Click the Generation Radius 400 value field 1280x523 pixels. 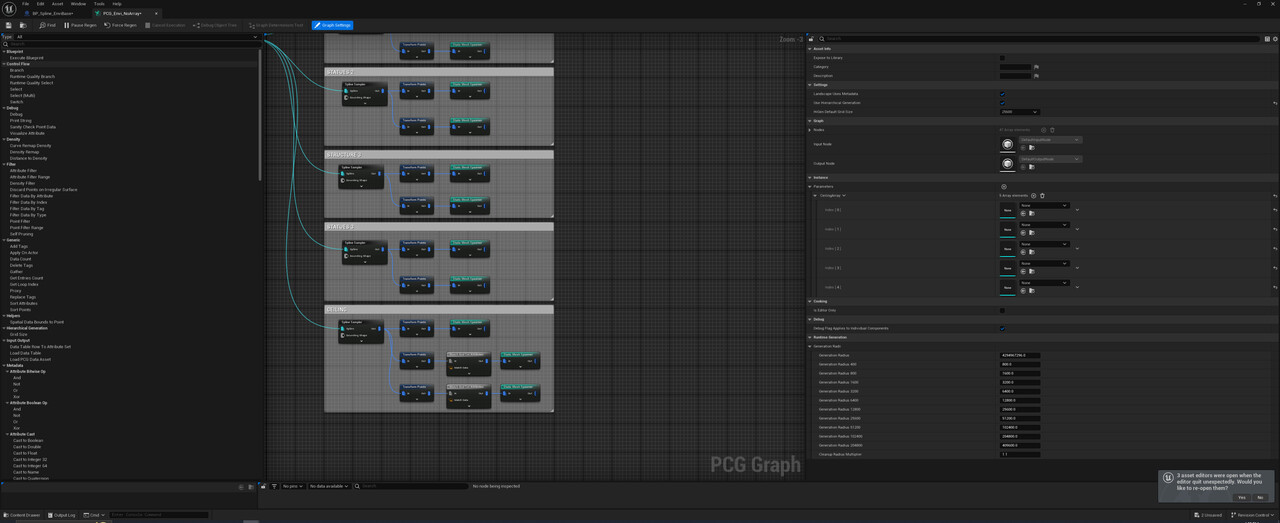coord(1019,364)
